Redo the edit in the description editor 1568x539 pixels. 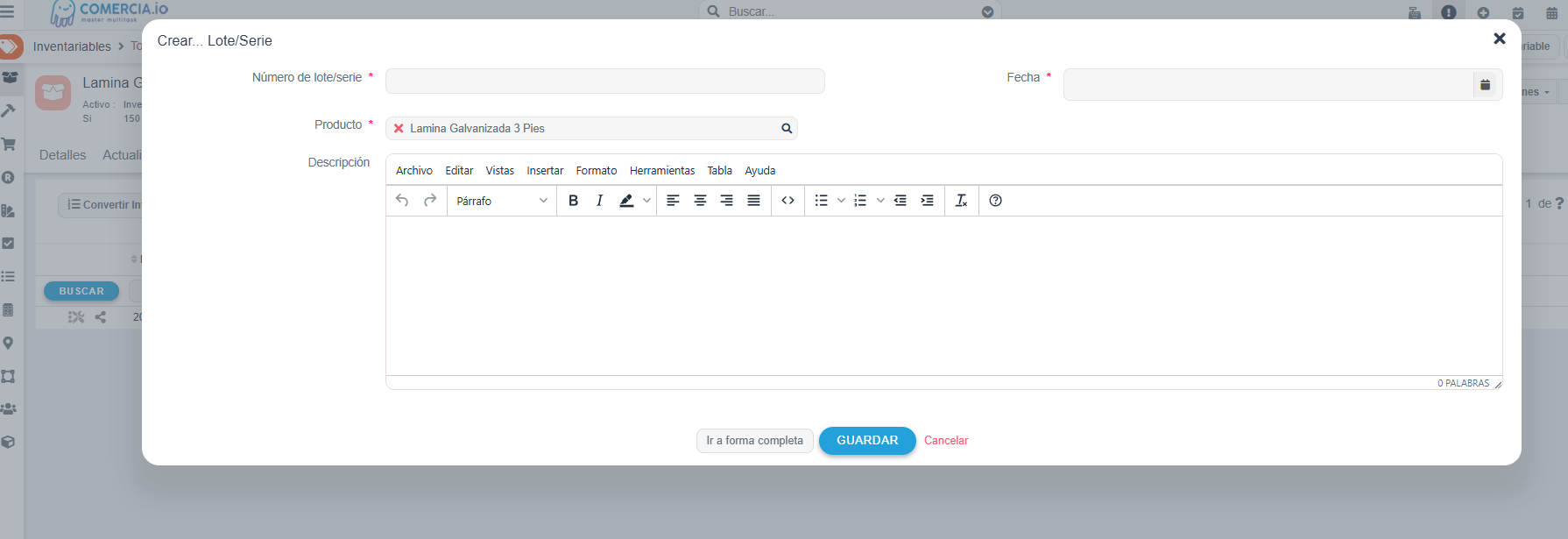(430, 201)
